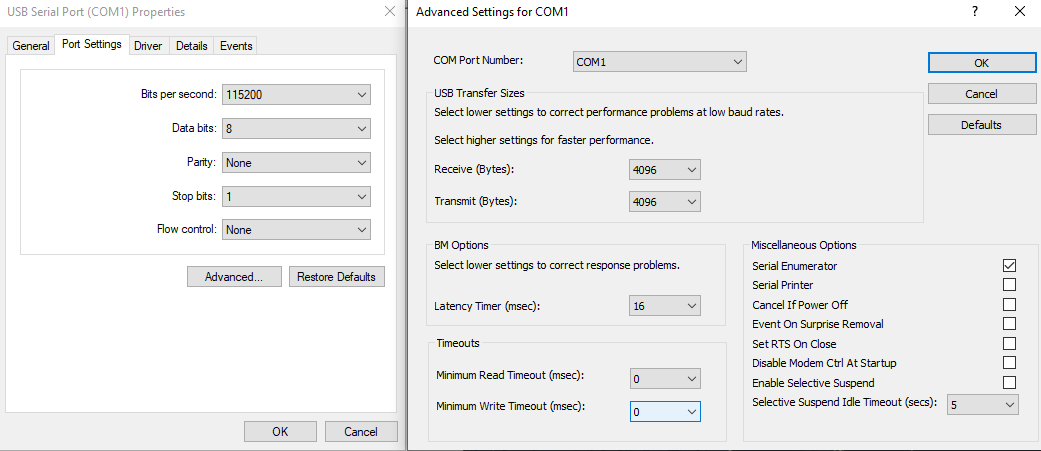Expand the Receive (Bytes) dropdown
Viewport: 1041px width, 451px height.
click(x=665, y=170)
